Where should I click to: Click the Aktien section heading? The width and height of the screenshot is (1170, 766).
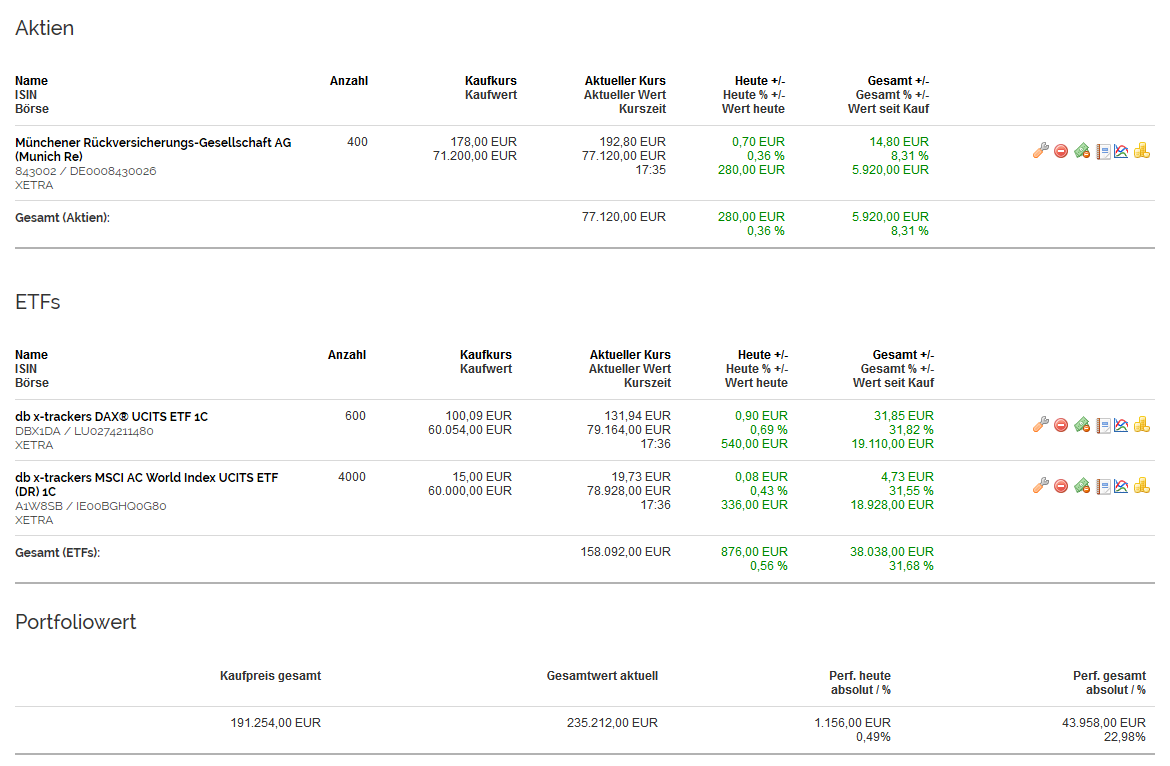pyautogui.click(x=45, y=28)
